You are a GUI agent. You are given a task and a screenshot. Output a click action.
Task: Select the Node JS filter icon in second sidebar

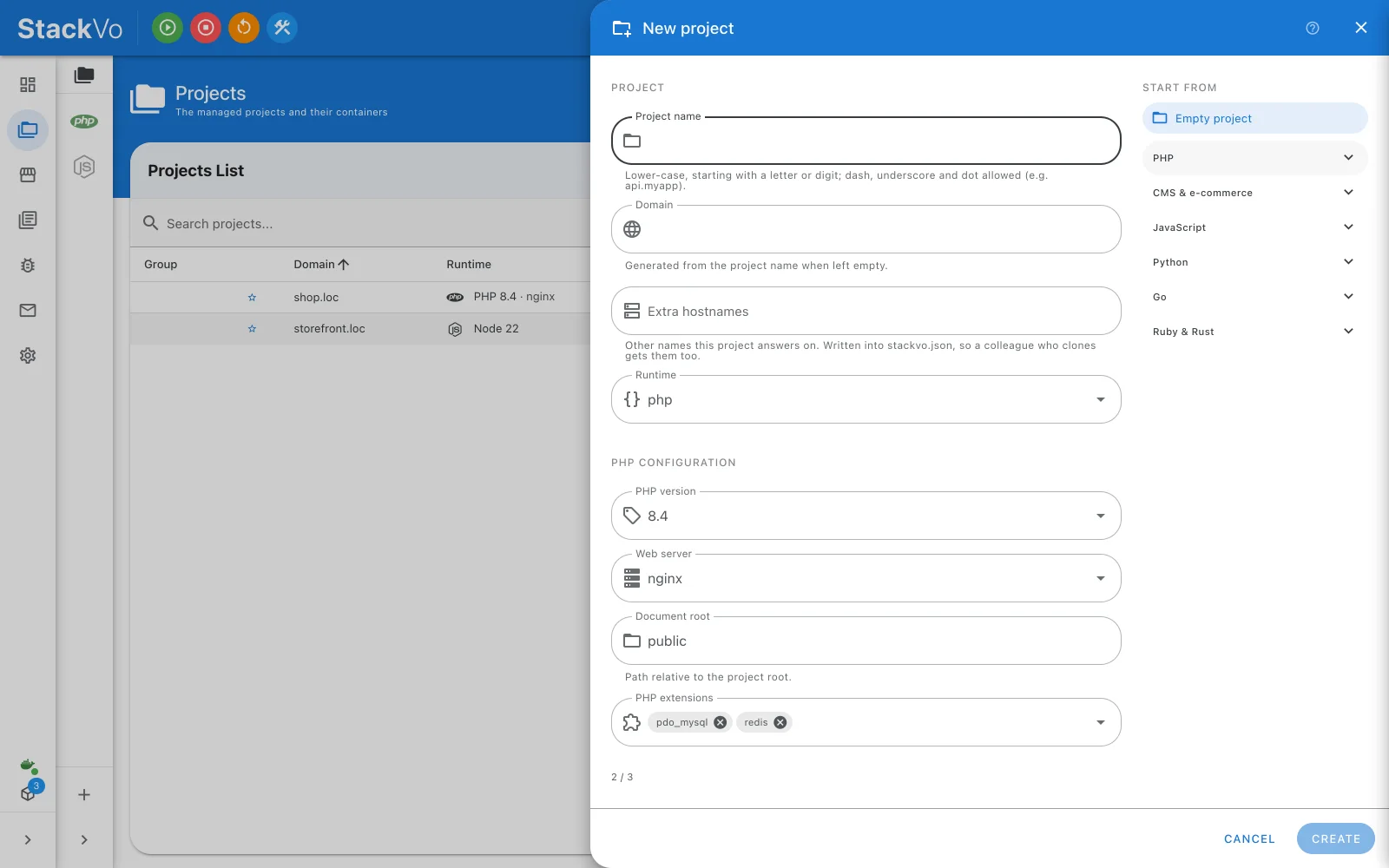point(84,167)
